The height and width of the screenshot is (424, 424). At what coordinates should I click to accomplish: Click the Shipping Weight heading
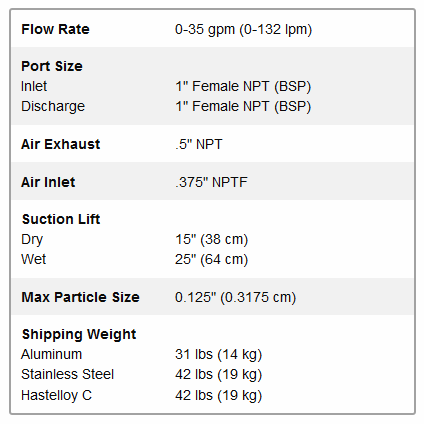(79, 335)
